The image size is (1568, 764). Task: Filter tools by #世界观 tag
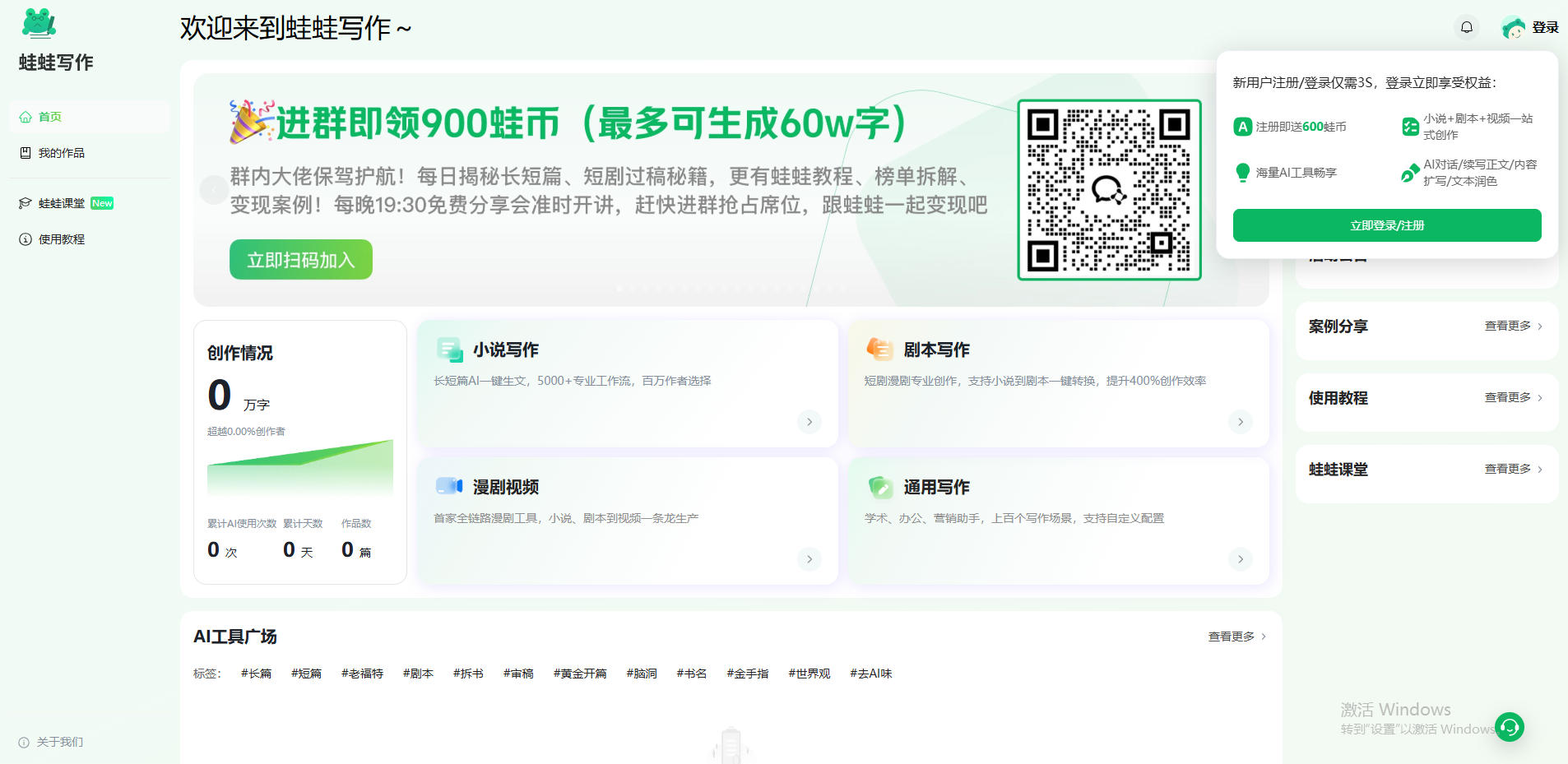click(x=810, y=674)
